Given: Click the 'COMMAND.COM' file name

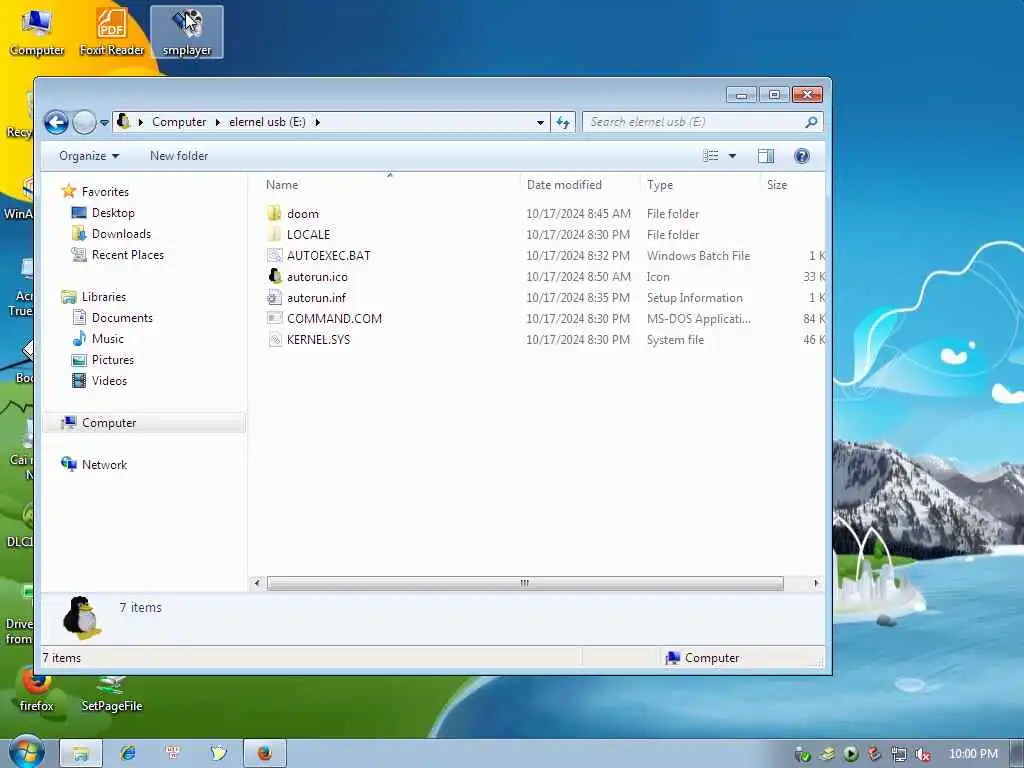Looking at the screenshot, I should [334, 318].
